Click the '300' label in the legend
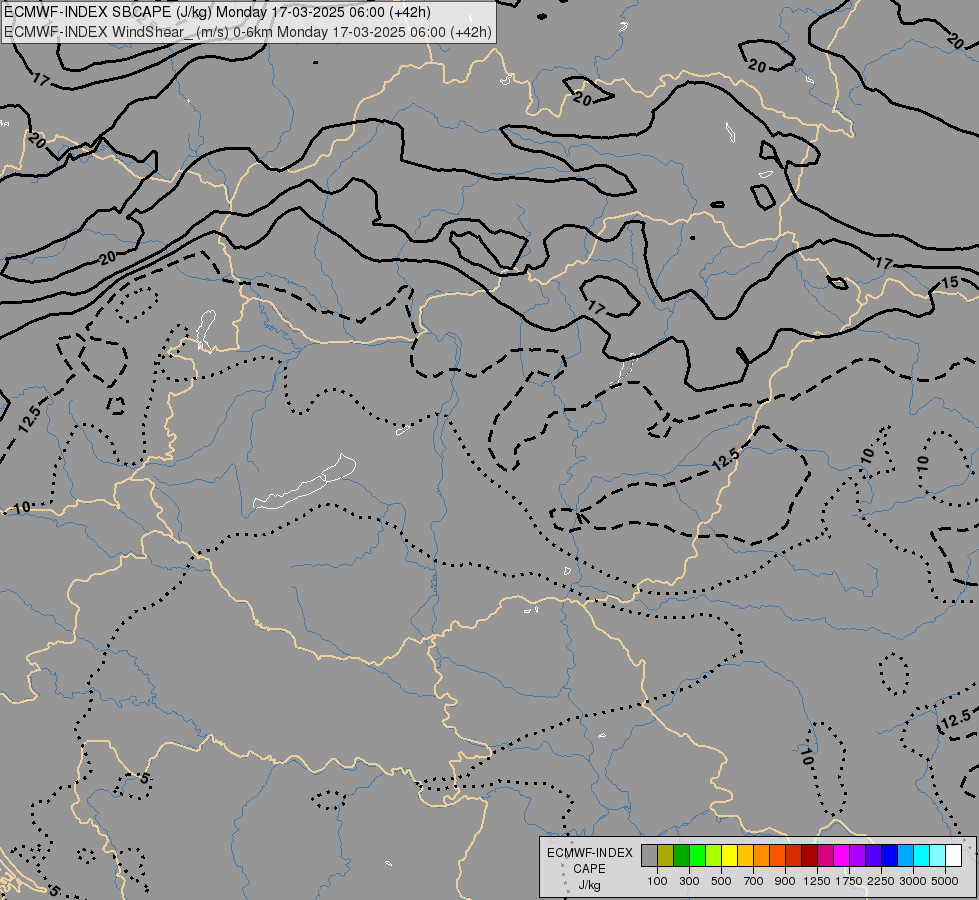Viewport: 979px width, 900px height. 689,881
